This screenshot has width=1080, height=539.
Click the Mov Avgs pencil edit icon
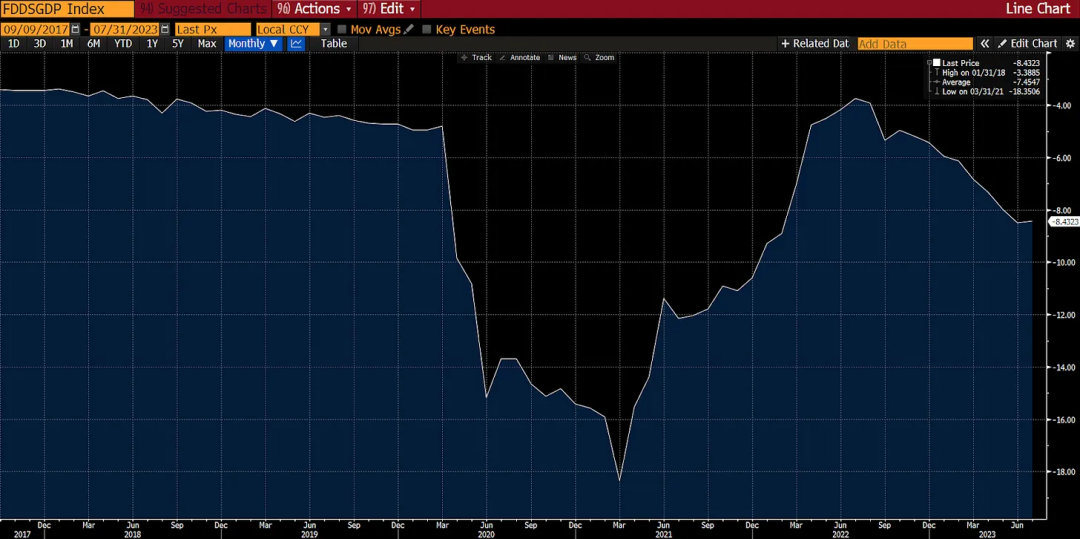click(x=408, y=30)
